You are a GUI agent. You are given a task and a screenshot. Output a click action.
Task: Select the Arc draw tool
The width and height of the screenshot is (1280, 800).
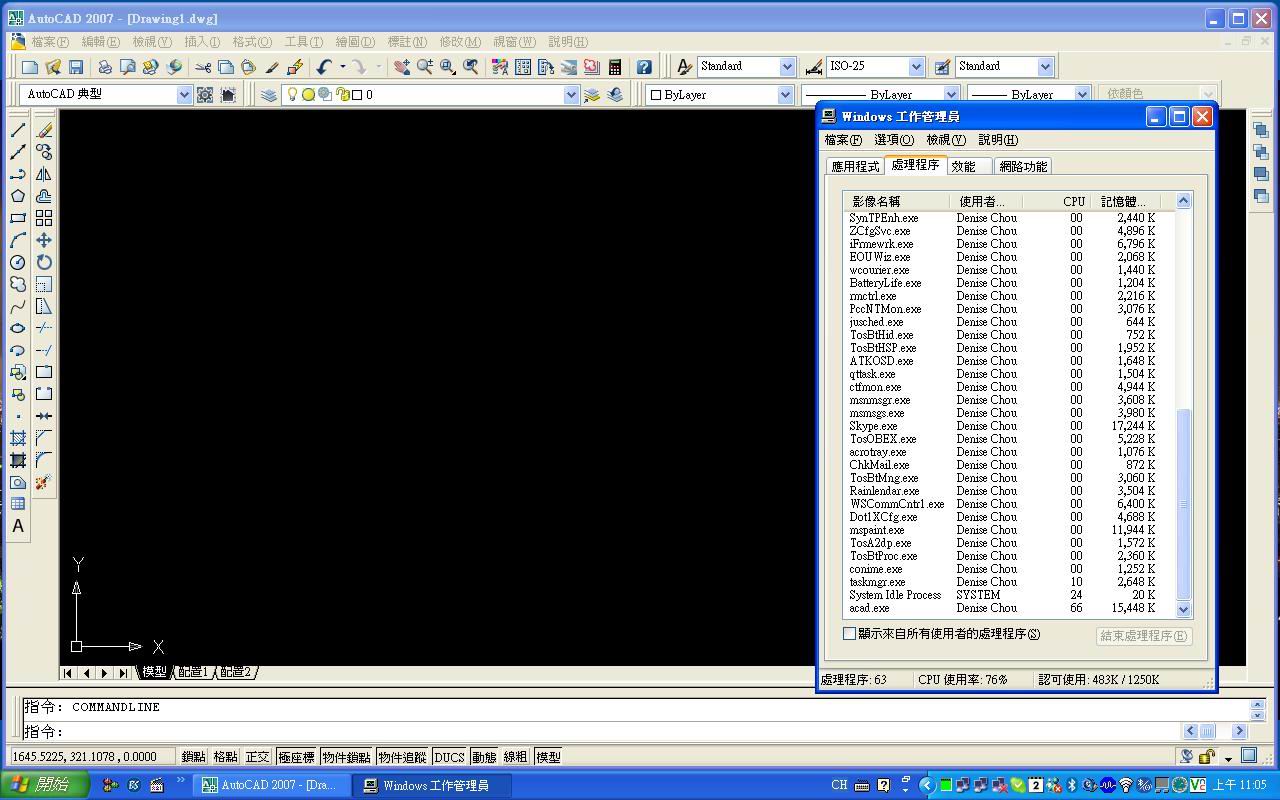[18, 240]
